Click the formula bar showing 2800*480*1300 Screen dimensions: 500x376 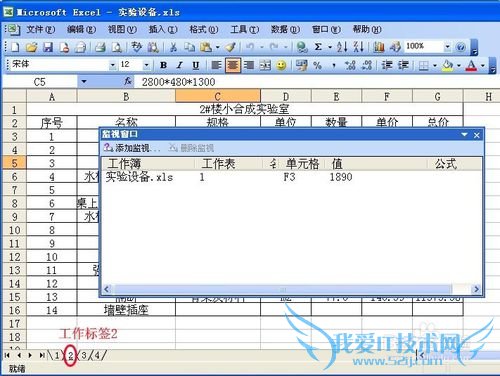317,82
